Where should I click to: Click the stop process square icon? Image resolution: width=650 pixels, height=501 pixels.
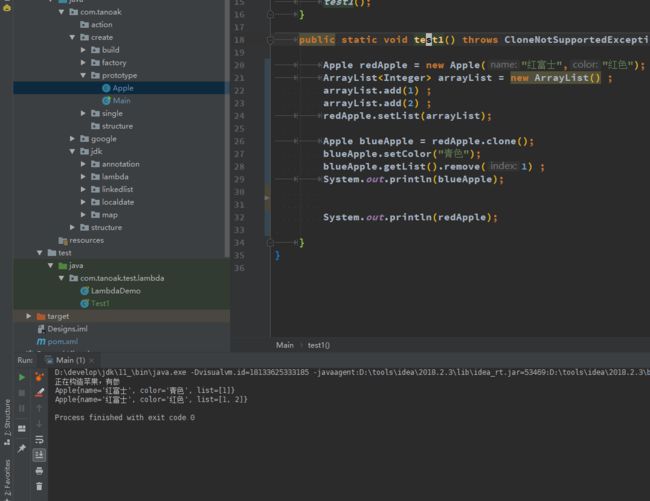tap(22, 393)
